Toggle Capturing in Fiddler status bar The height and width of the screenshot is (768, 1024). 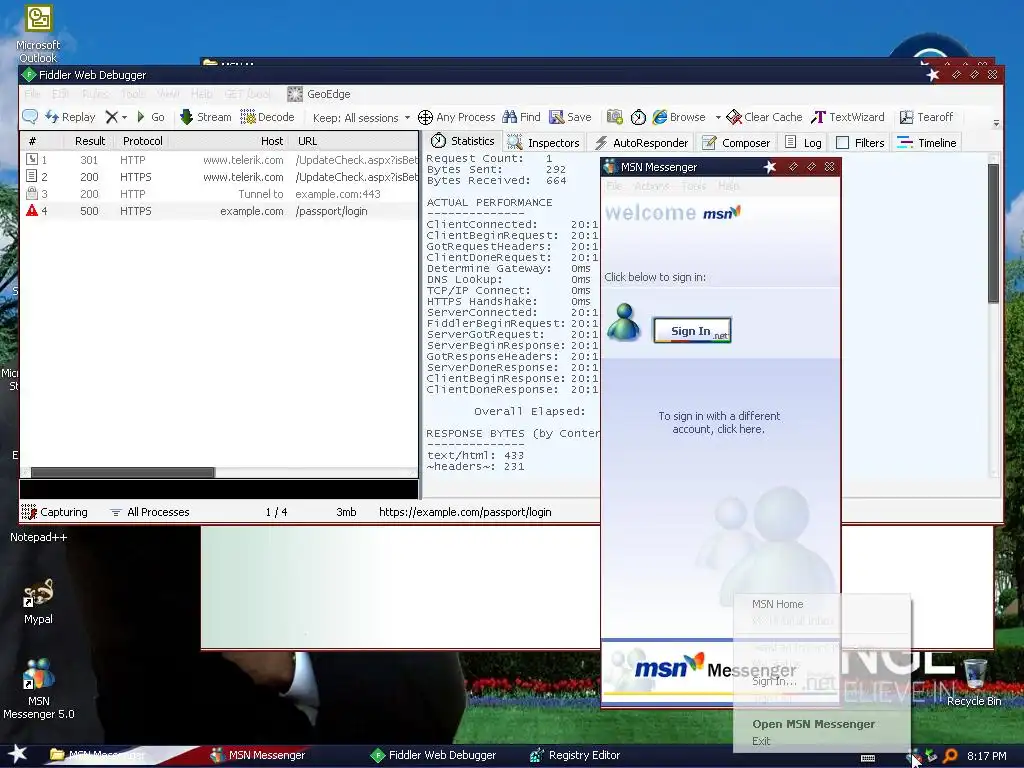(54, 512)
